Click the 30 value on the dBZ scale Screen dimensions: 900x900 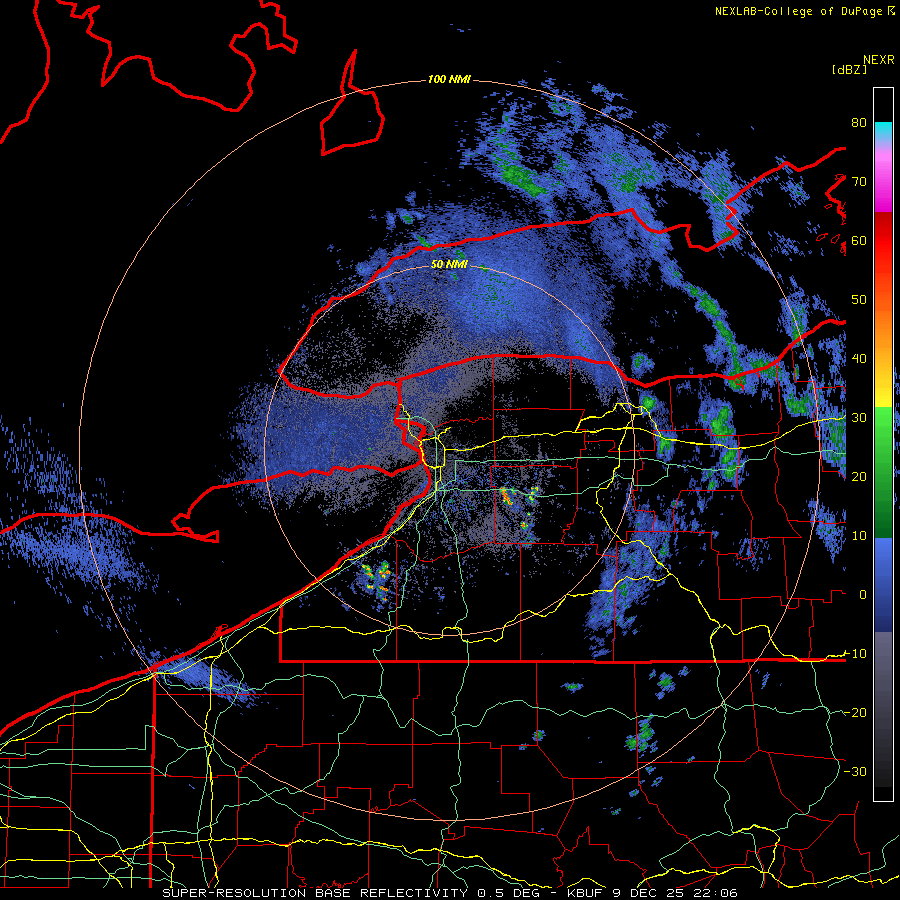(x=859, y=418)
